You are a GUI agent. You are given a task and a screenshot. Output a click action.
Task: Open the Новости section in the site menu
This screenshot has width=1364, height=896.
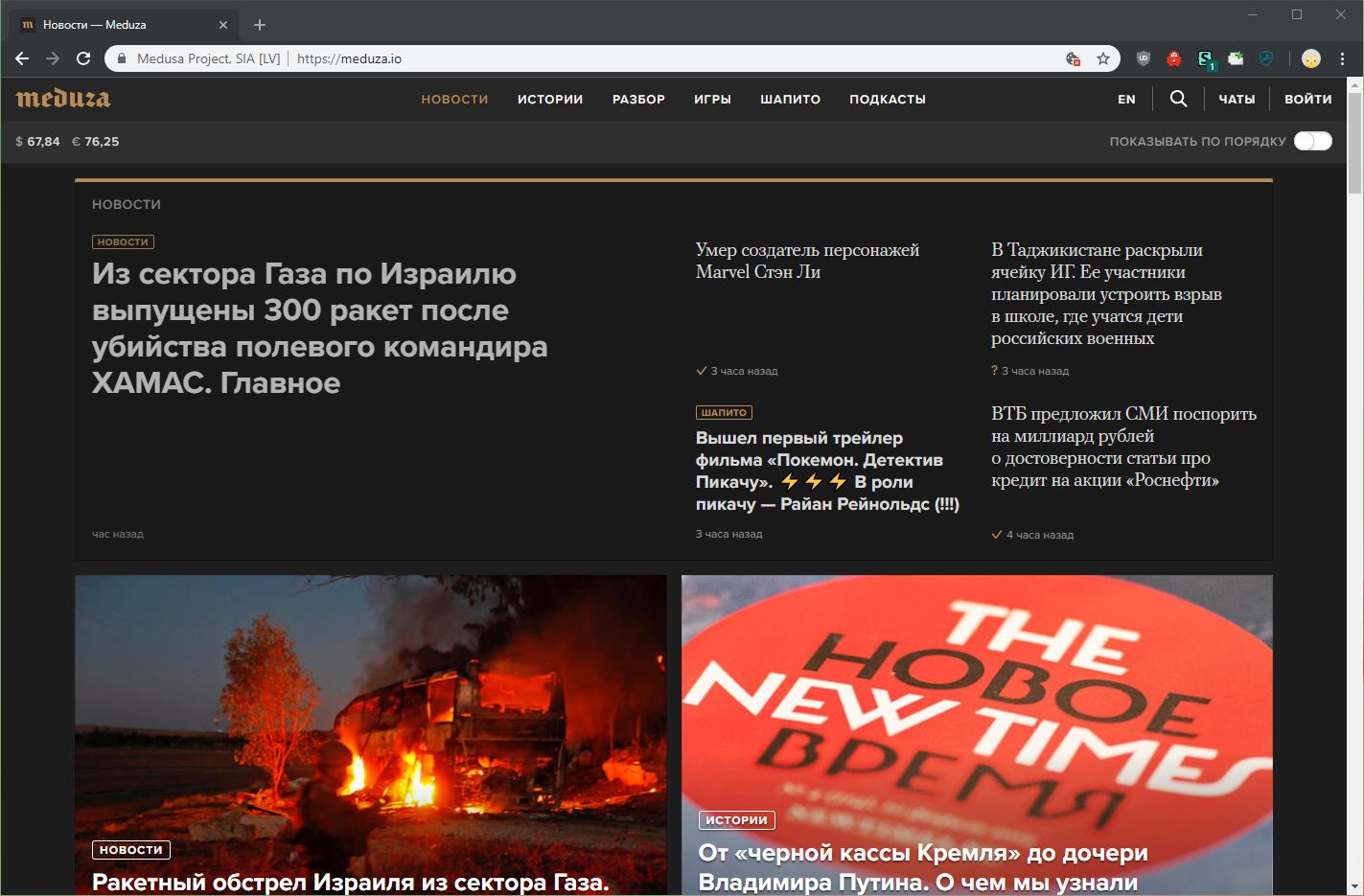click(x=455, y=99)
